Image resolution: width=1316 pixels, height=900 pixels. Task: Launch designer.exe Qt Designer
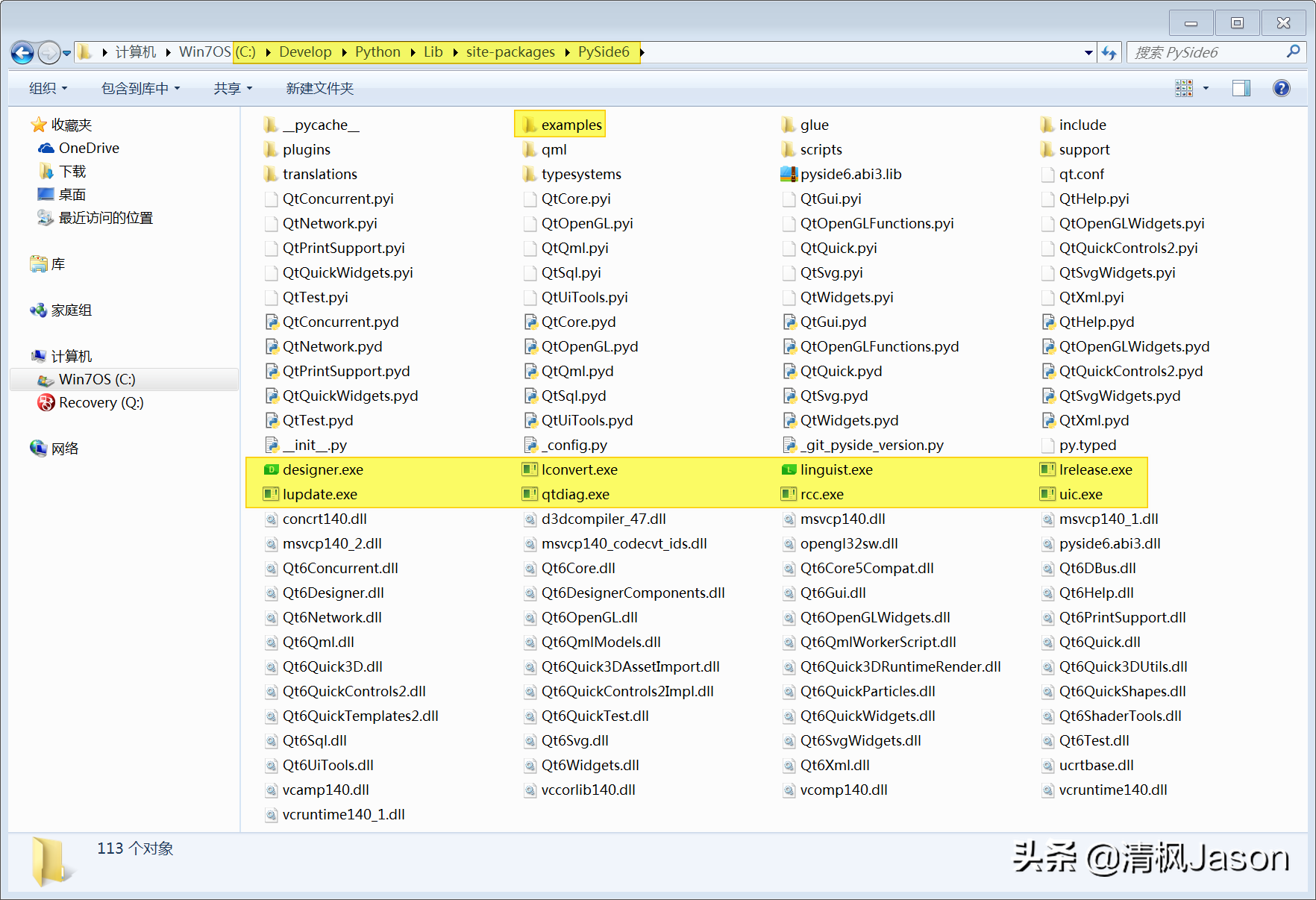pyautogui.click(x=323, y=469)
